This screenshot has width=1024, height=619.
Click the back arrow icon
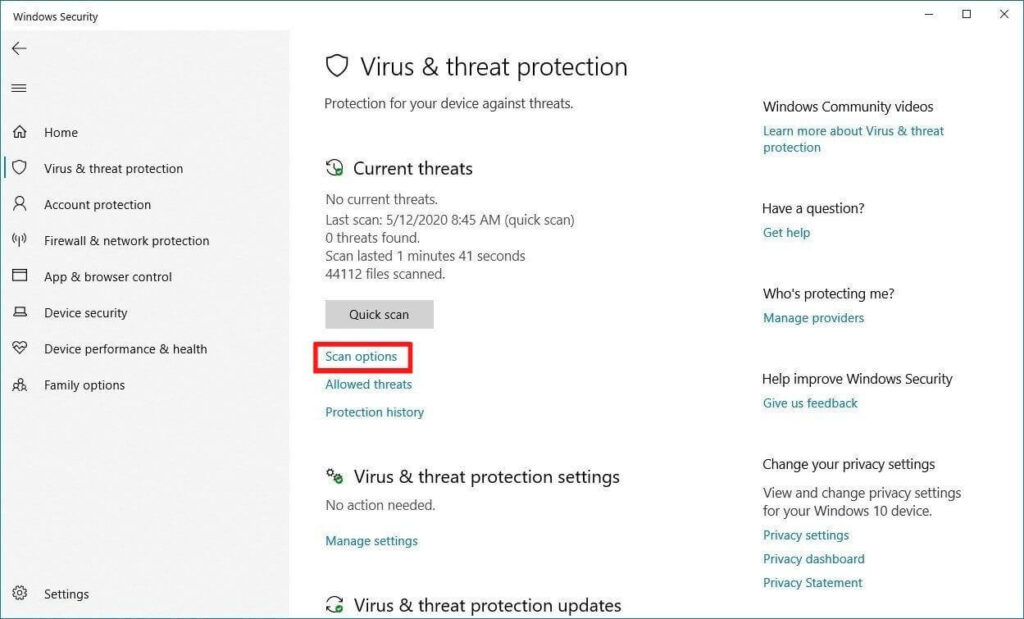[19, 48]
